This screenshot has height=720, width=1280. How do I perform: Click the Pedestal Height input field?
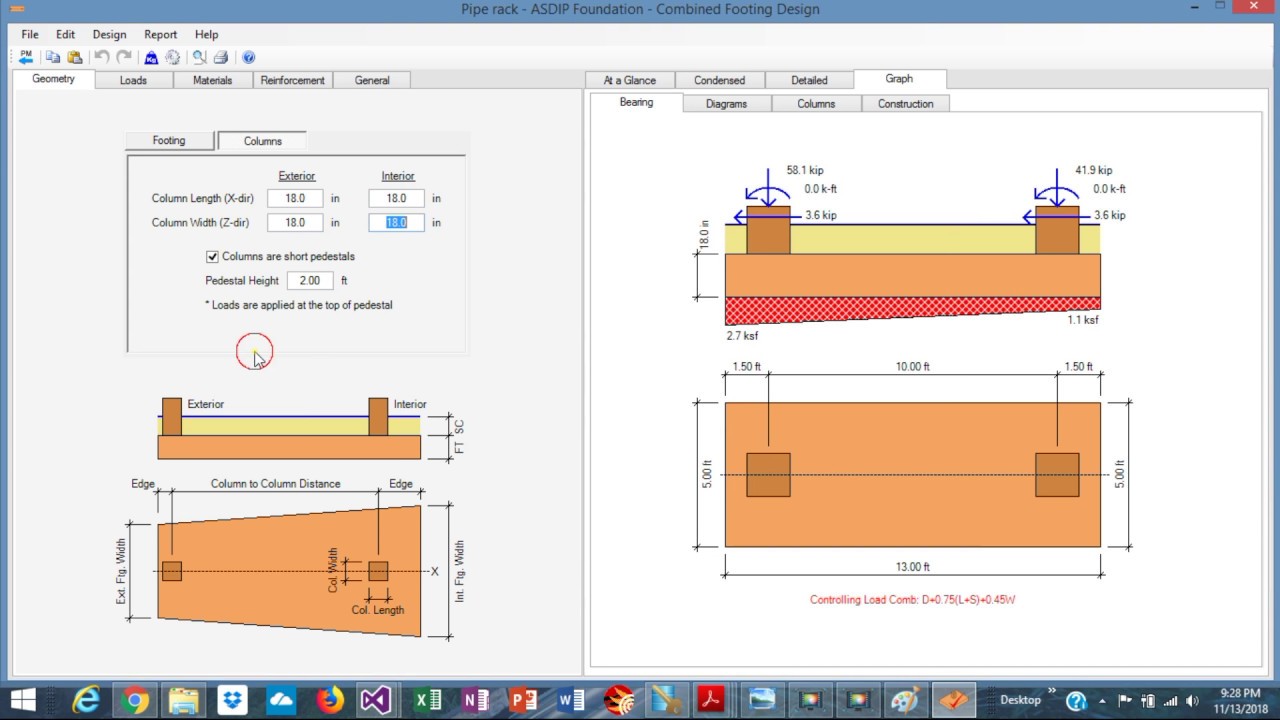(x=310, y=281)
